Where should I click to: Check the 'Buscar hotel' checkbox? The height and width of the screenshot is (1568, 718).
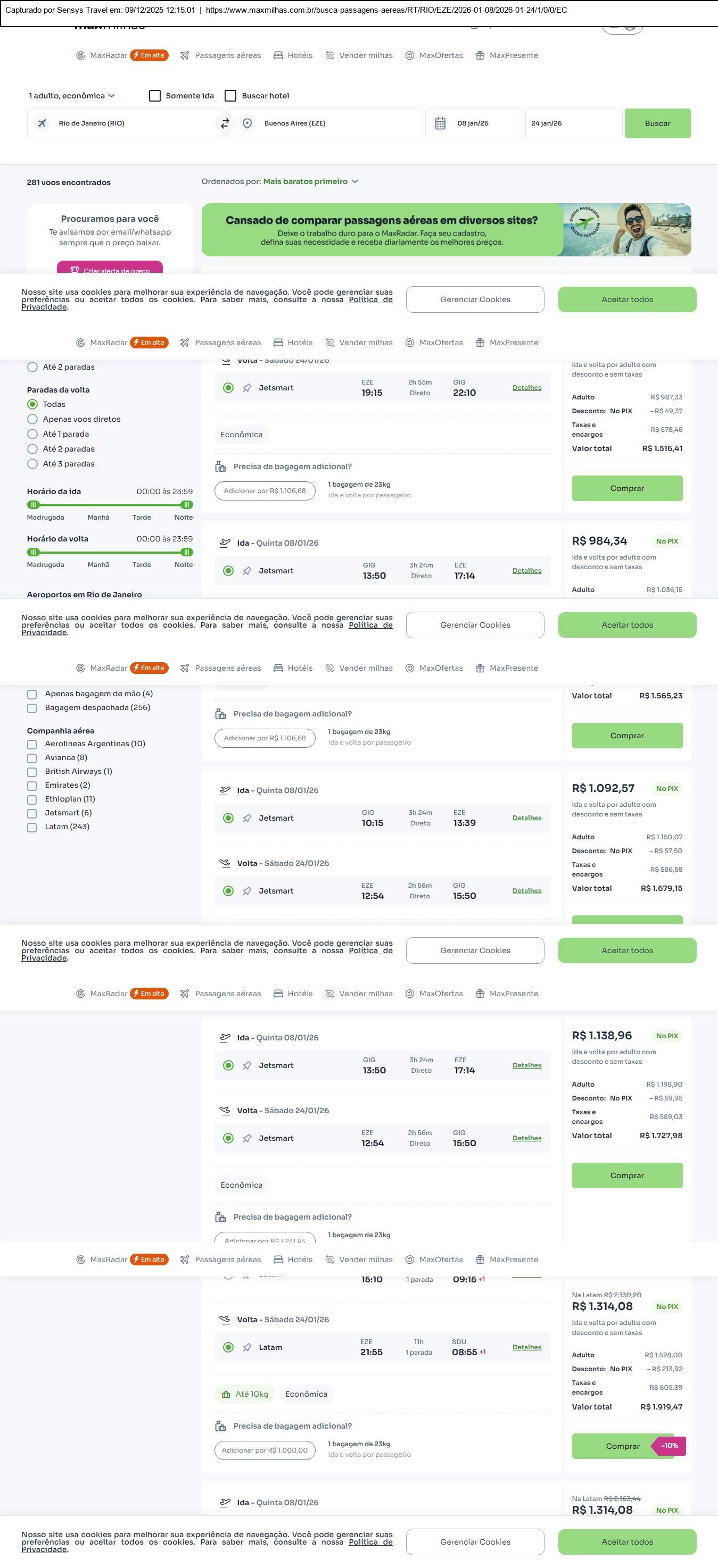[x=231, y=96]
